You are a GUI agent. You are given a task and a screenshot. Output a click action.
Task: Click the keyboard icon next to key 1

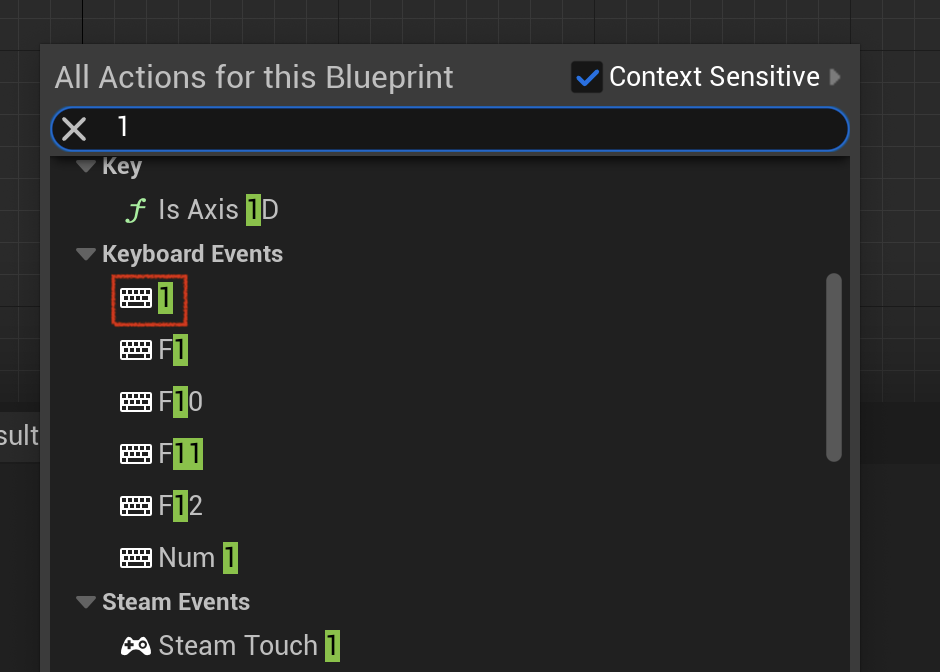[136, 298]
